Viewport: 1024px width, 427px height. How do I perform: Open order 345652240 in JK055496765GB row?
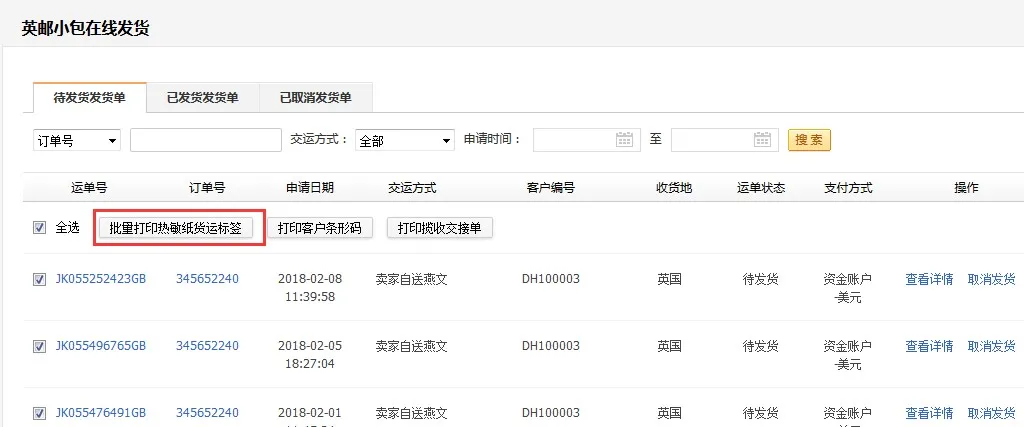pyautogui.click(x=207, y=346)
